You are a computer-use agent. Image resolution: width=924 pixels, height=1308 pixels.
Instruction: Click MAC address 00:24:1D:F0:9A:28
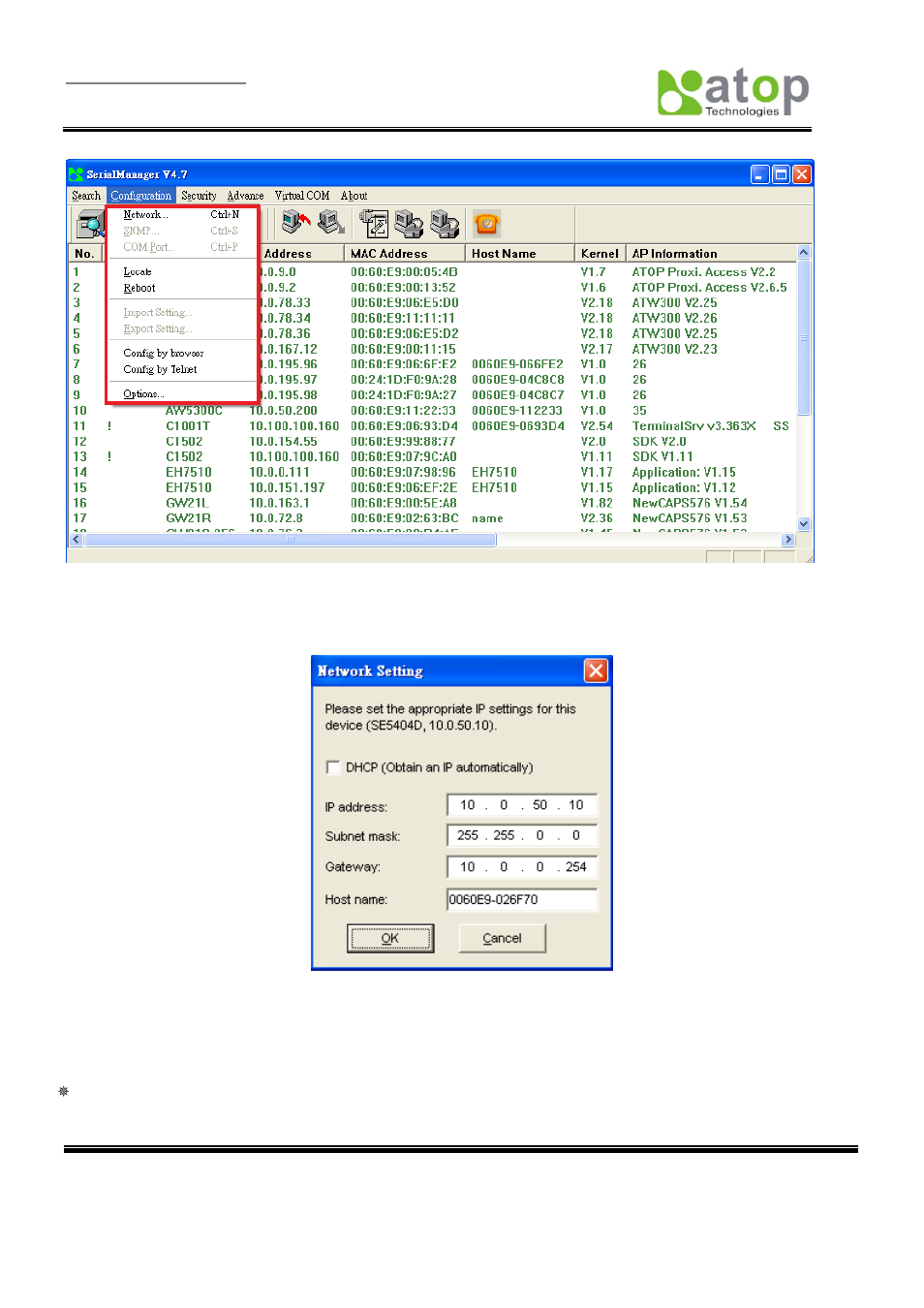point(404,380)
